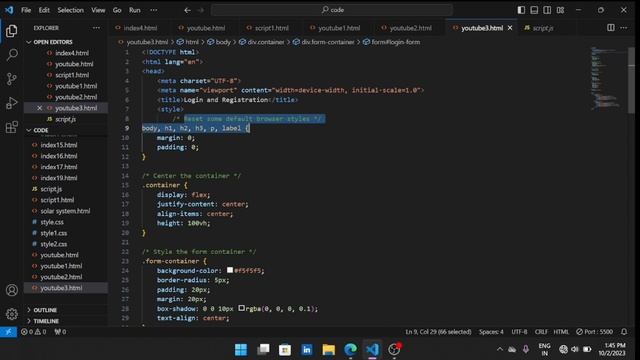Screen dimensions: 640x360
Task: Open the Run menu
Action: pos(135,10)
